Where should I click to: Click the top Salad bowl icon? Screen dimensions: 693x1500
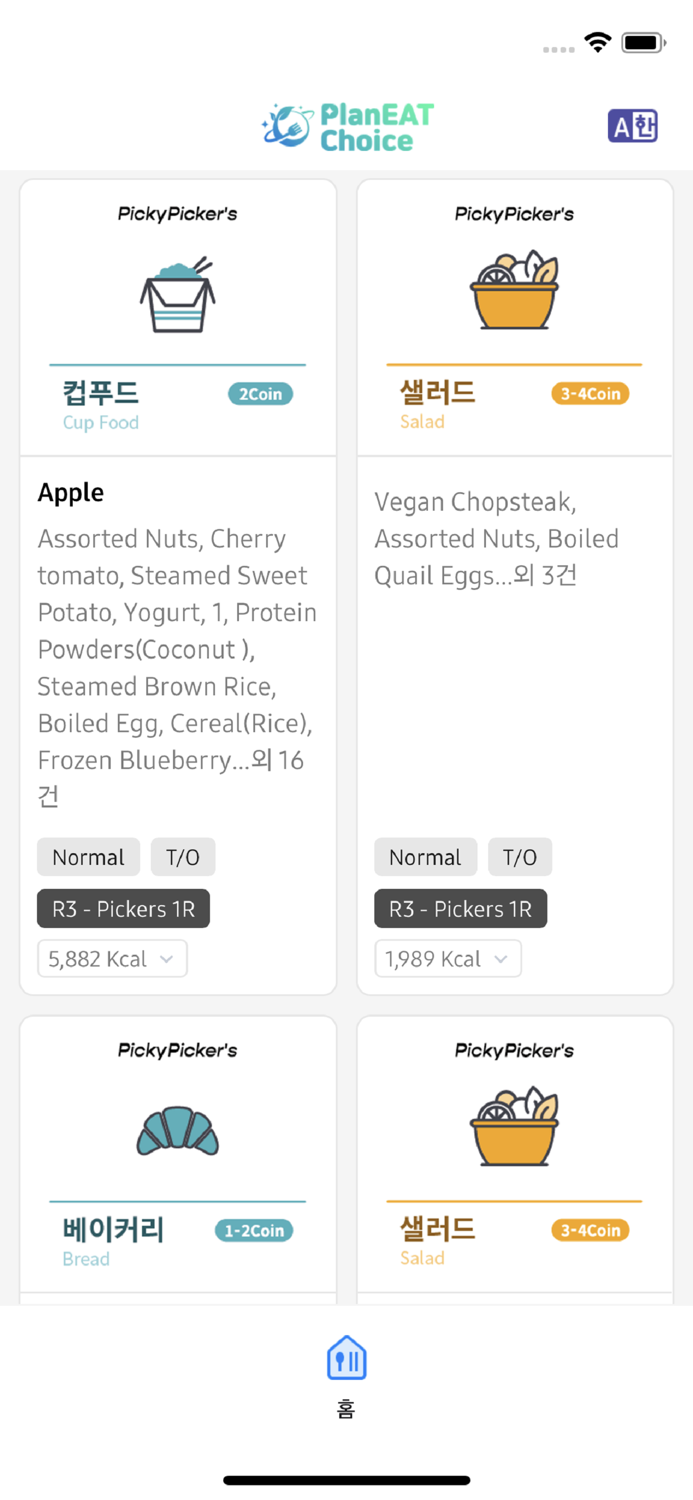point(514,290)
